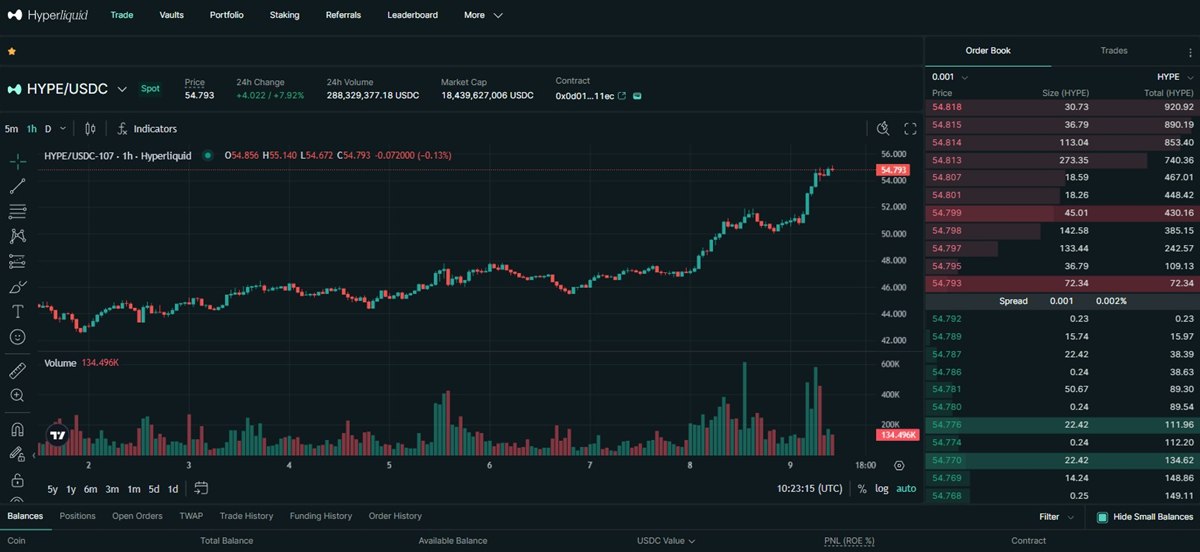Click the favorite star icon
1200x552 pixels.
[12, 51]
